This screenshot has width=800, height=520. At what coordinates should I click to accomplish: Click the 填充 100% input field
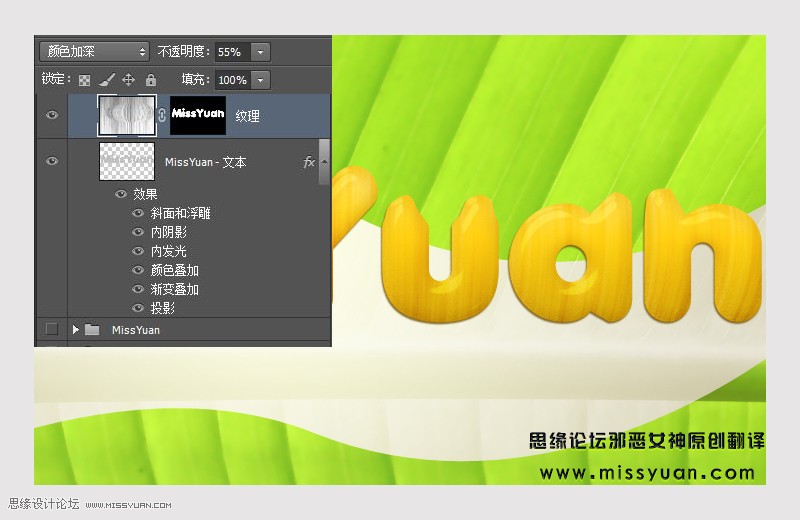point(233,80)
